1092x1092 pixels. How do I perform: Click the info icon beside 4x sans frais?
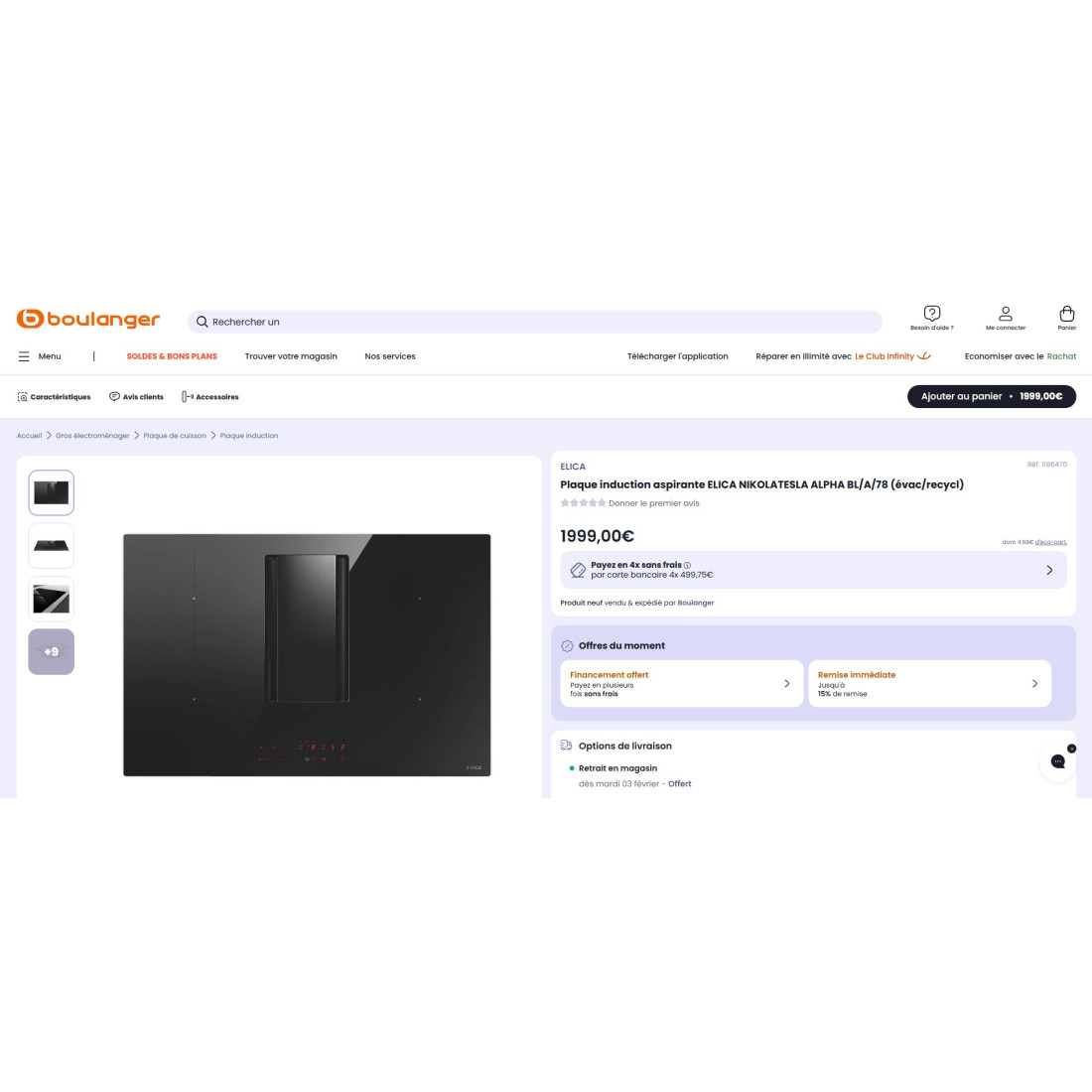click(x=687, y=566)
